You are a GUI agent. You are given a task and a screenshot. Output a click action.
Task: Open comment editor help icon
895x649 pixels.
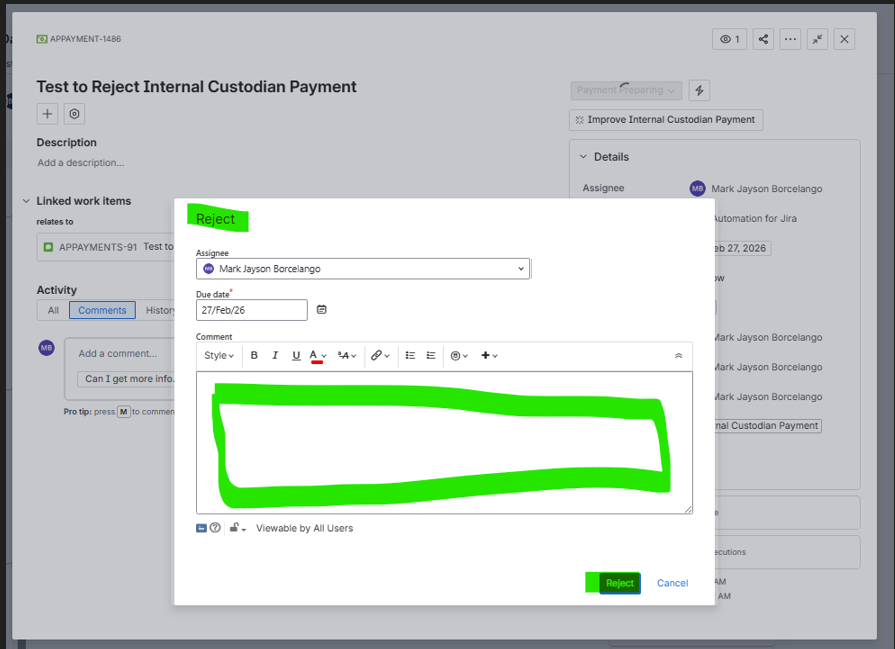(x=215, y=527)
